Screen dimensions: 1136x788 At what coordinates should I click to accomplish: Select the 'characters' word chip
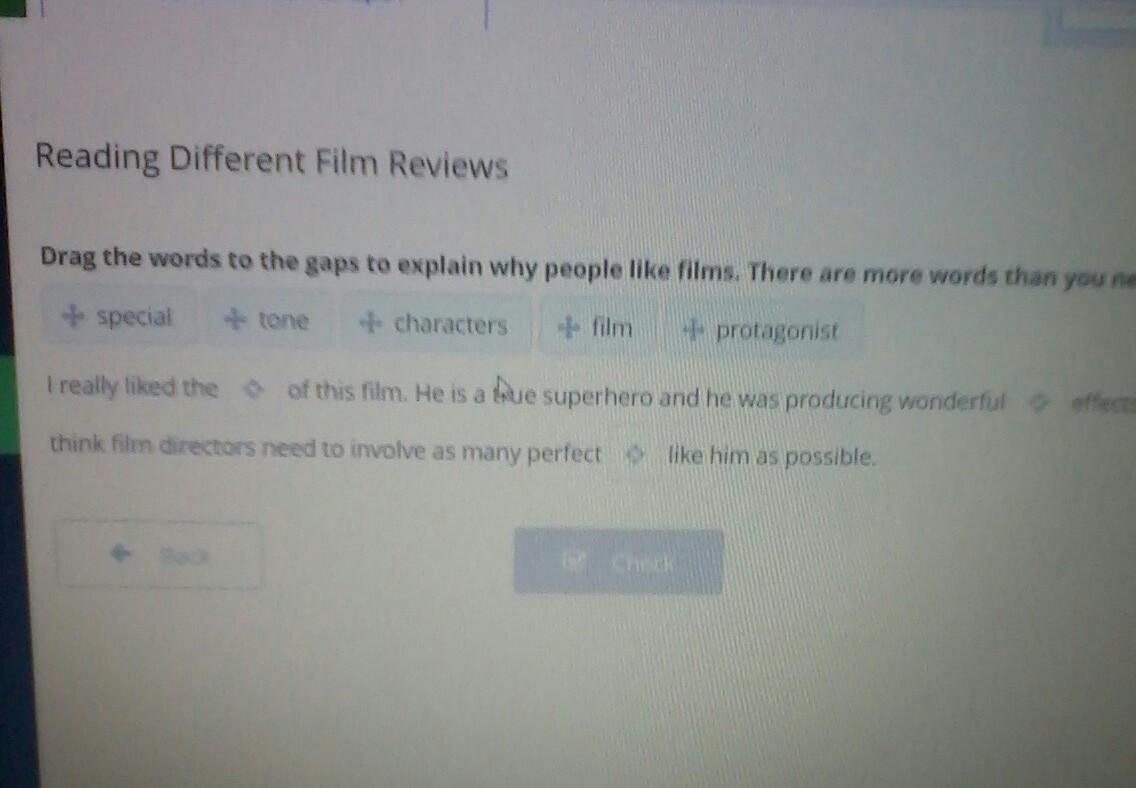(x=436, y=324)
